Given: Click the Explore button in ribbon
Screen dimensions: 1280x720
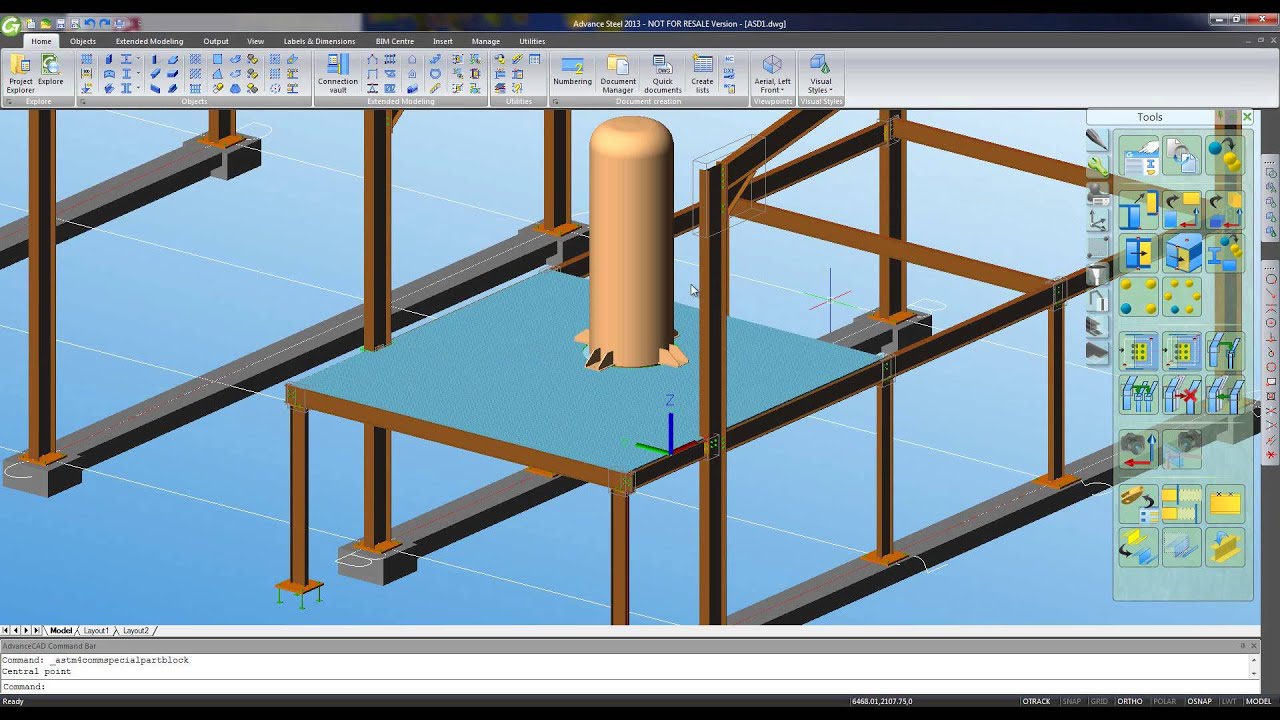Looking at the screenshot, I should (x=50, y=70).
